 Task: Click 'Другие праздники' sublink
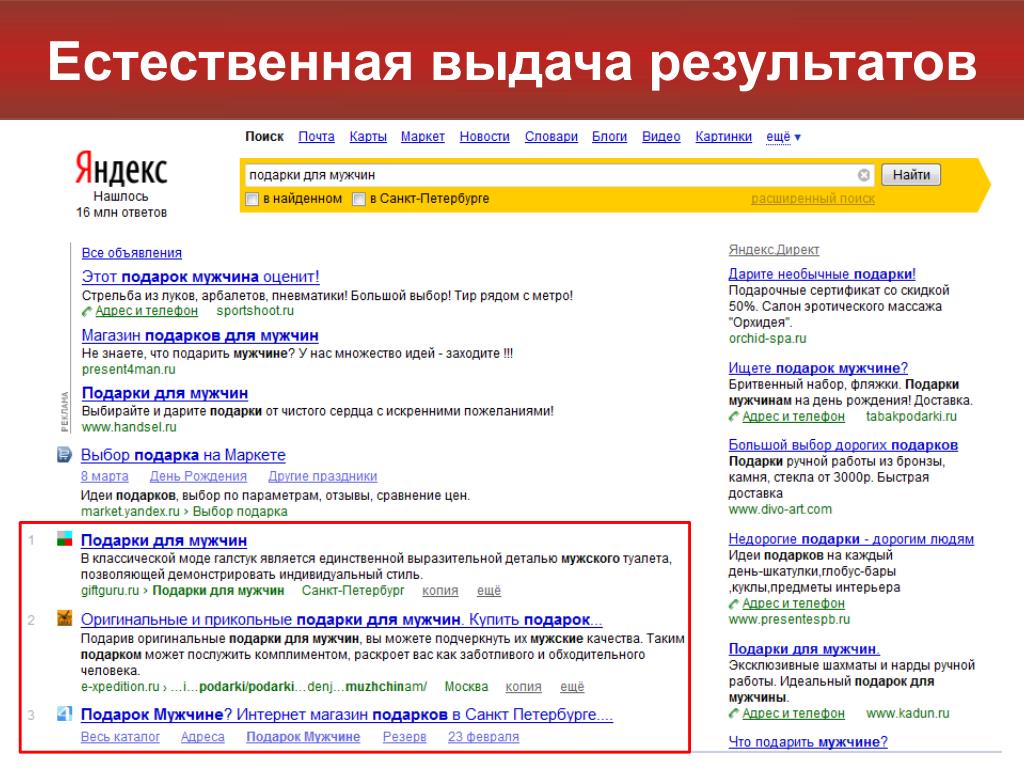[x=323, y=476]
